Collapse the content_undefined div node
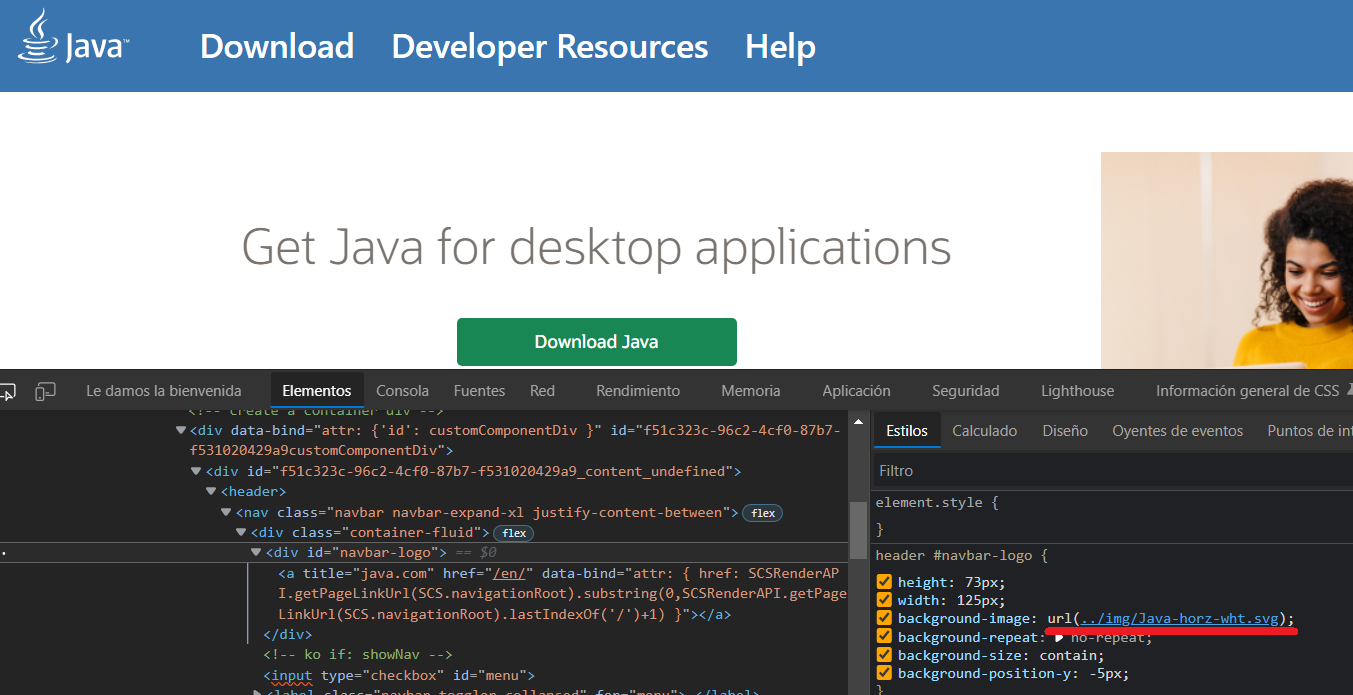The width and height of the screenshot is (1353, 695). click(197, 471)
